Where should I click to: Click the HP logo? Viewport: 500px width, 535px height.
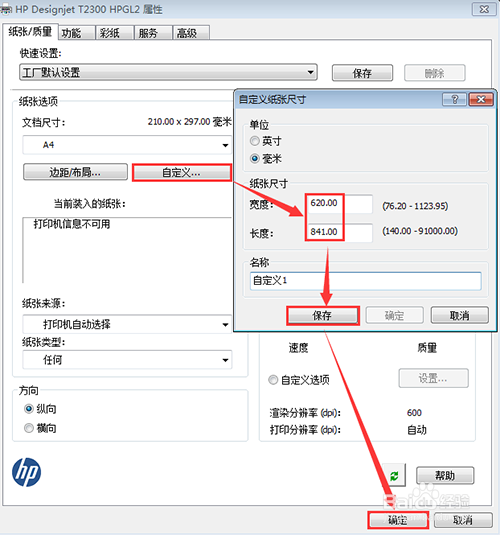pos(26,472)
